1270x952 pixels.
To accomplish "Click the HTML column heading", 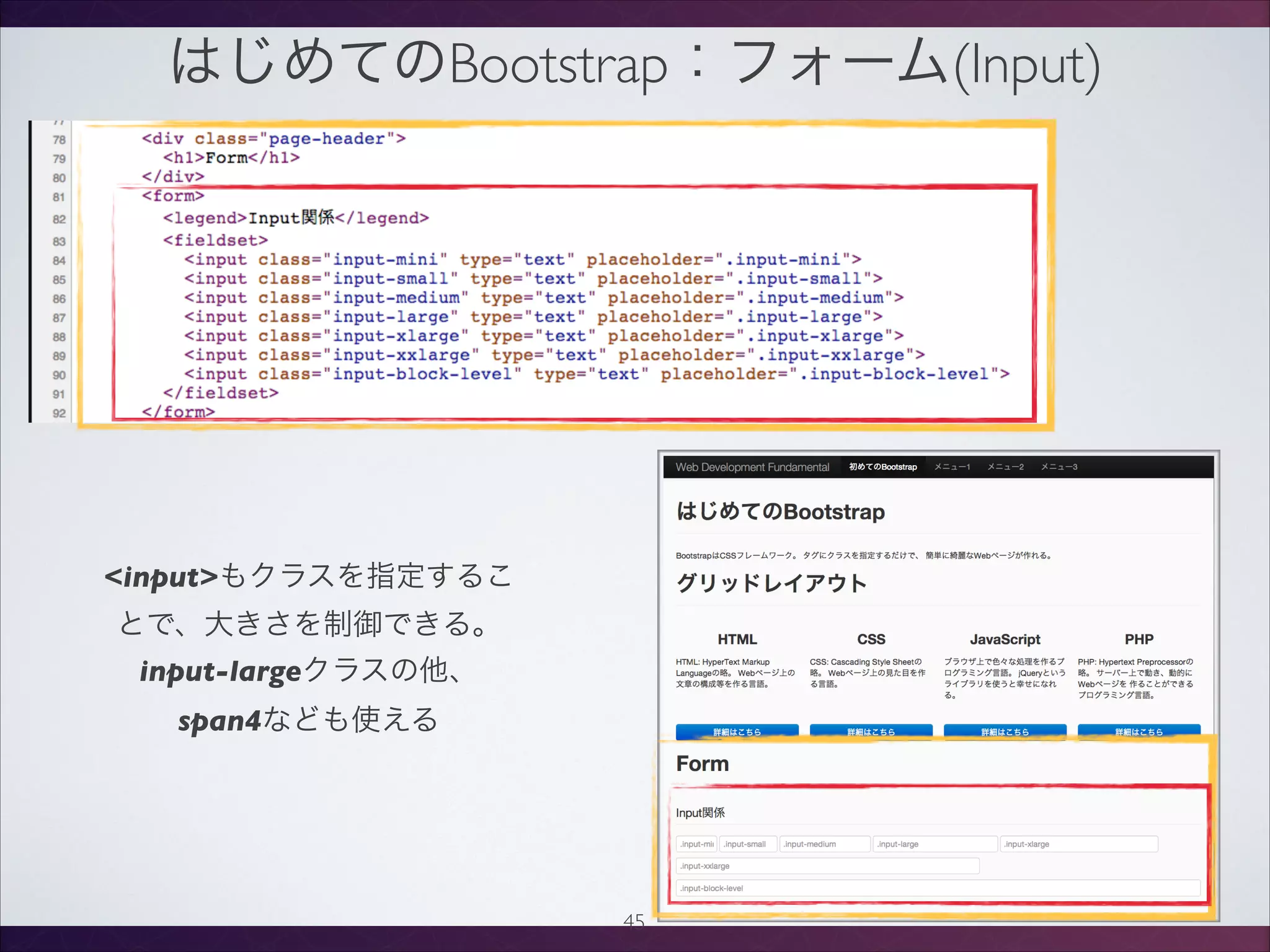I will (x=737, y=639).
